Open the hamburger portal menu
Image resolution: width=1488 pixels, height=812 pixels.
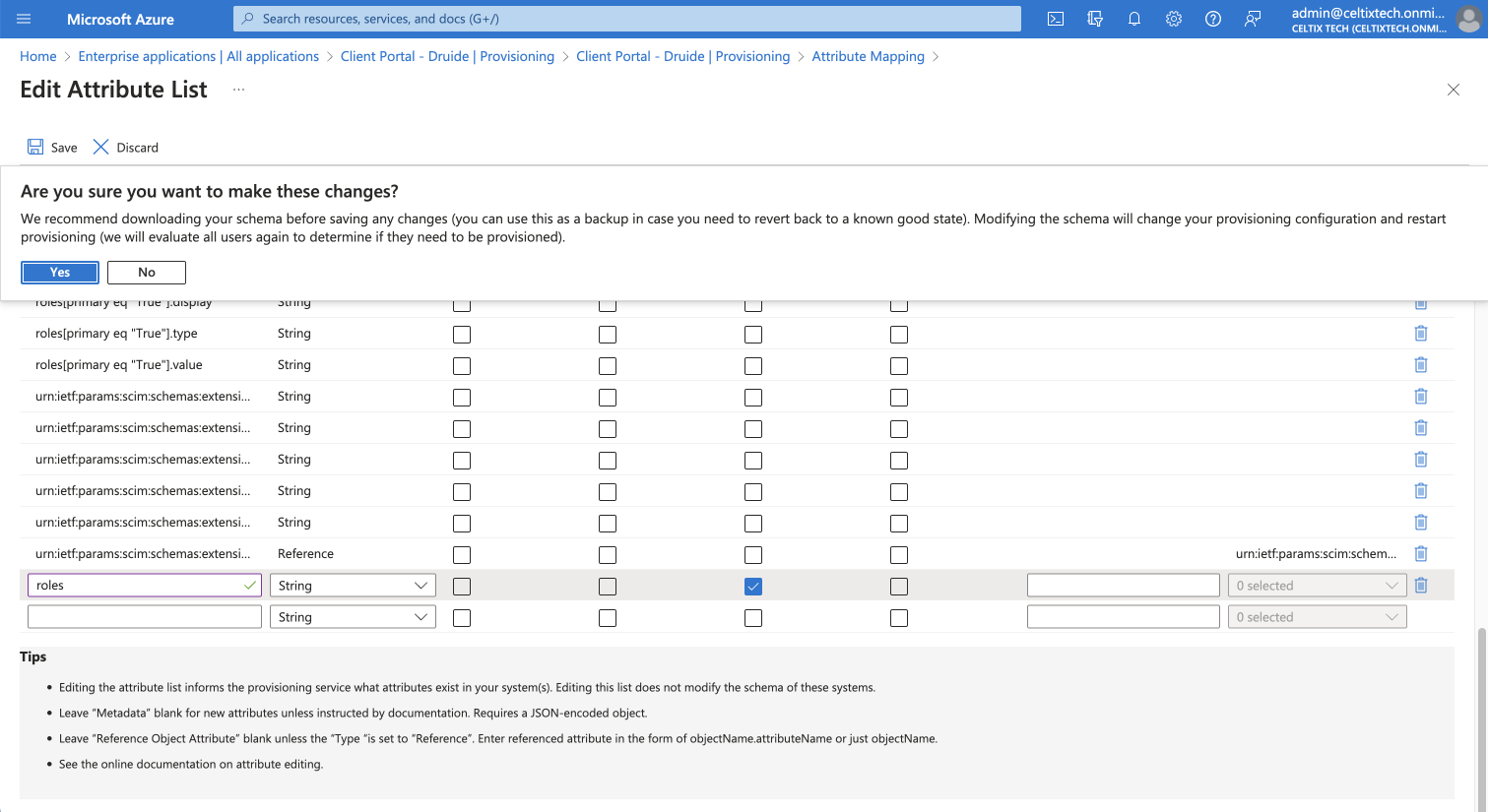coord(25,19)
